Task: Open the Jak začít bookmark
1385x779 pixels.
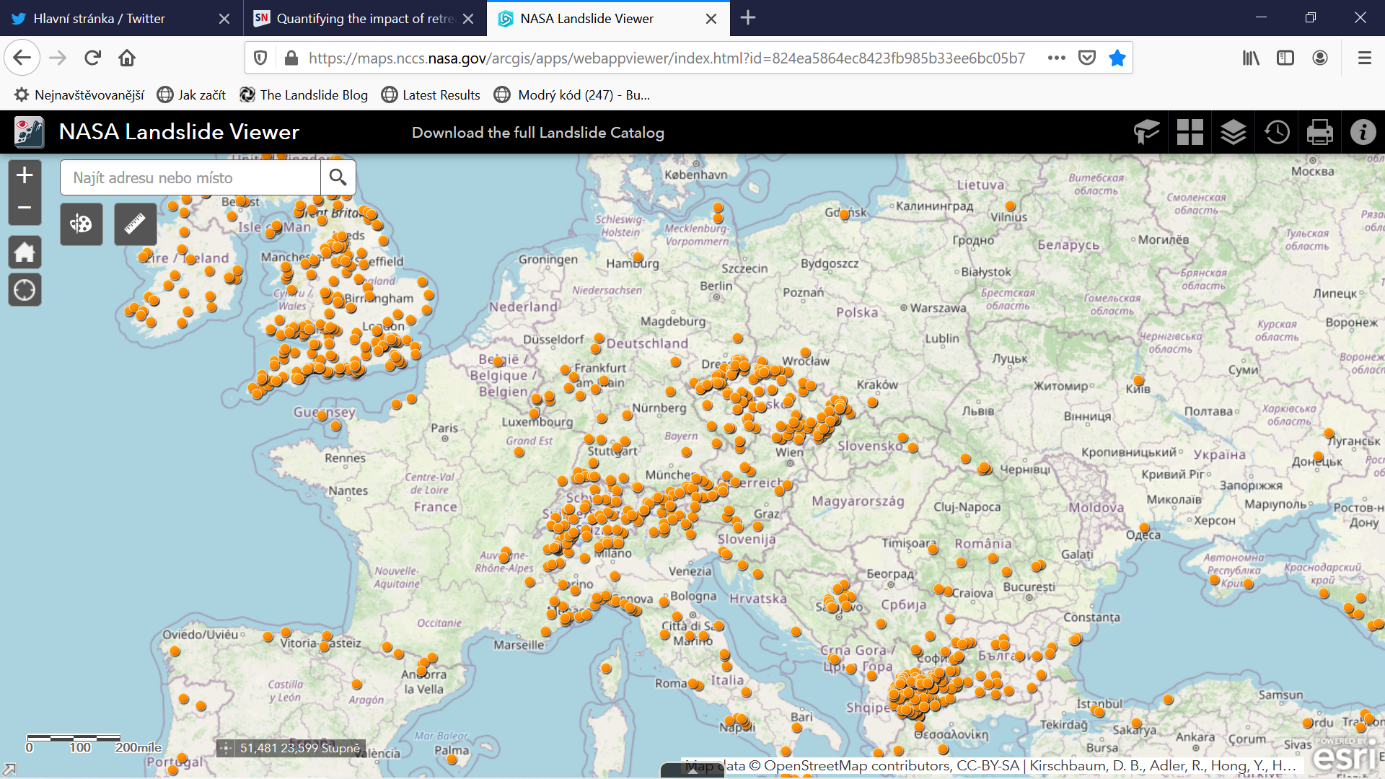Action: (192, 95)
